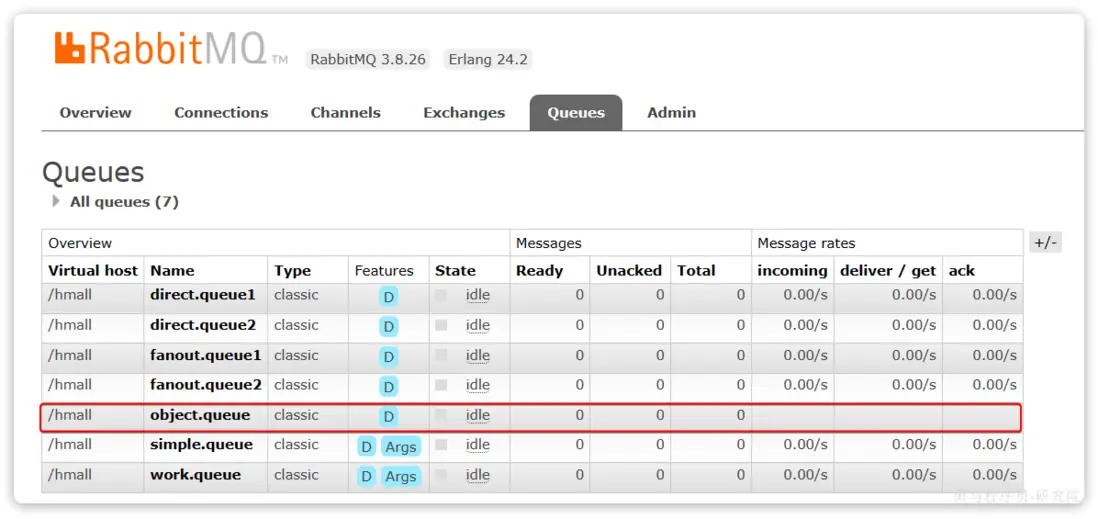Sort queues by the Name column header
Viewport: 1098px width, 519px height.
172,271
